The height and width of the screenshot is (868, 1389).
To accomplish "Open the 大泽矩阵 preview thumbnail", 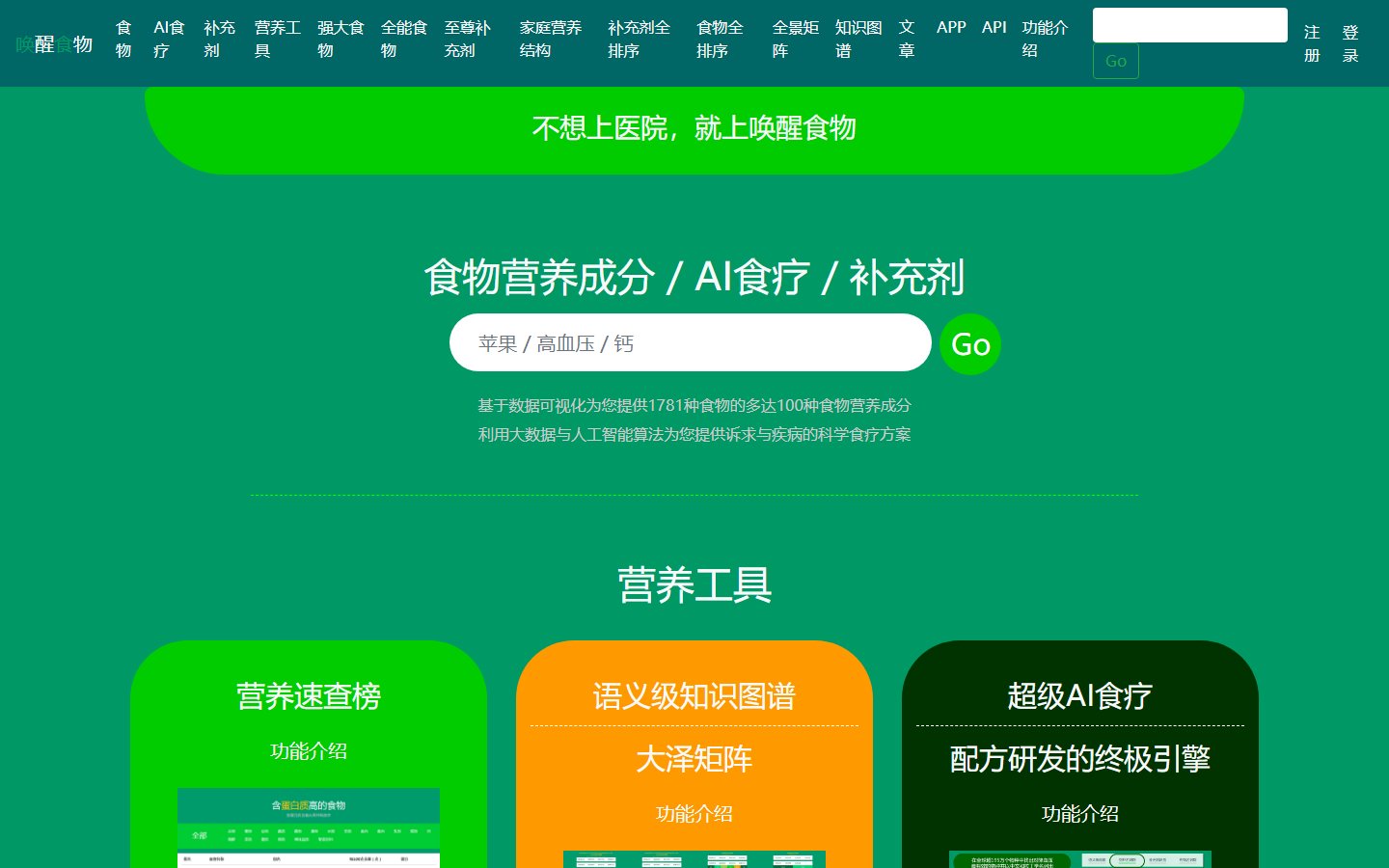I will pyautogui.click(x=694, y=859).
